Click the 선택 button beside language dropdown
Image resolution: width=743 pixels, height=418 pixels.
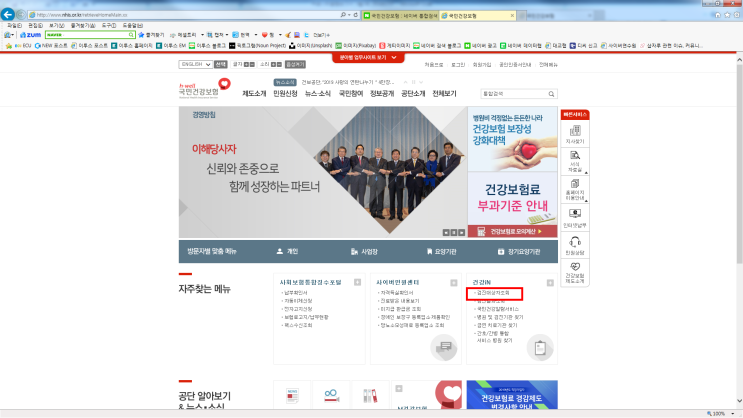221,64
